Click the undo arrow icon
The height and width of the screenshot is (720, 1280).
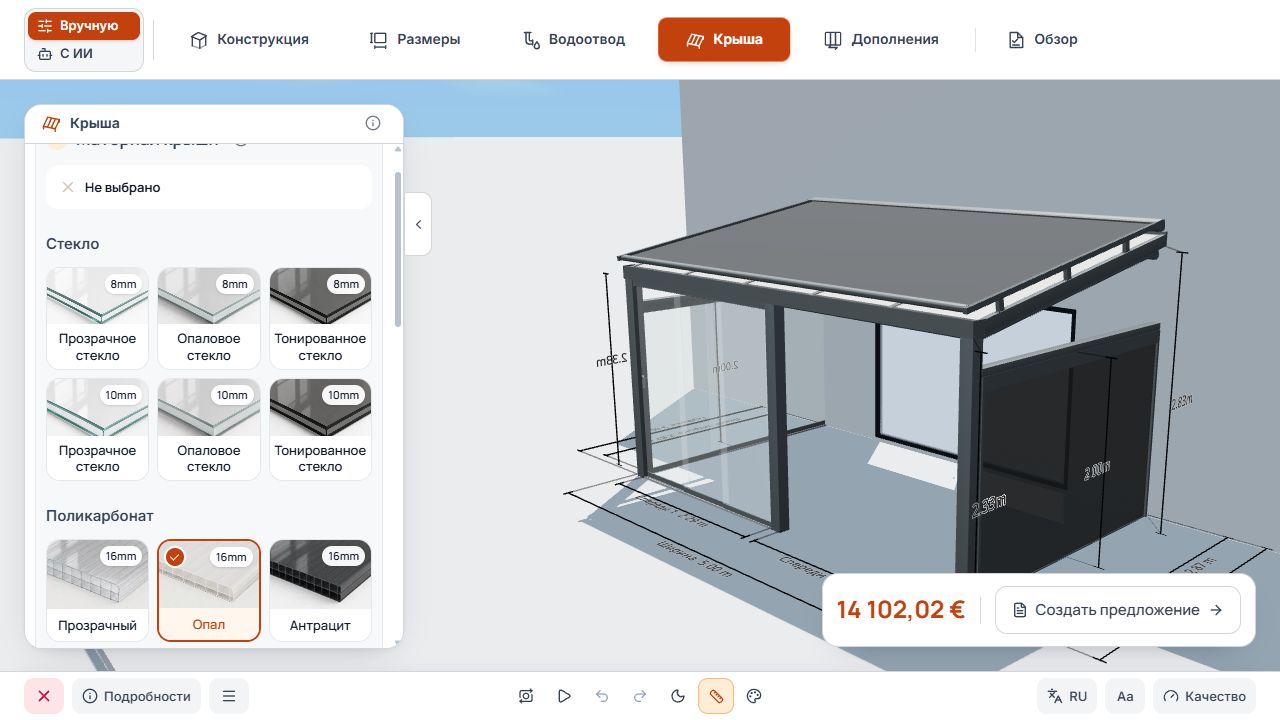pos(602,696)
